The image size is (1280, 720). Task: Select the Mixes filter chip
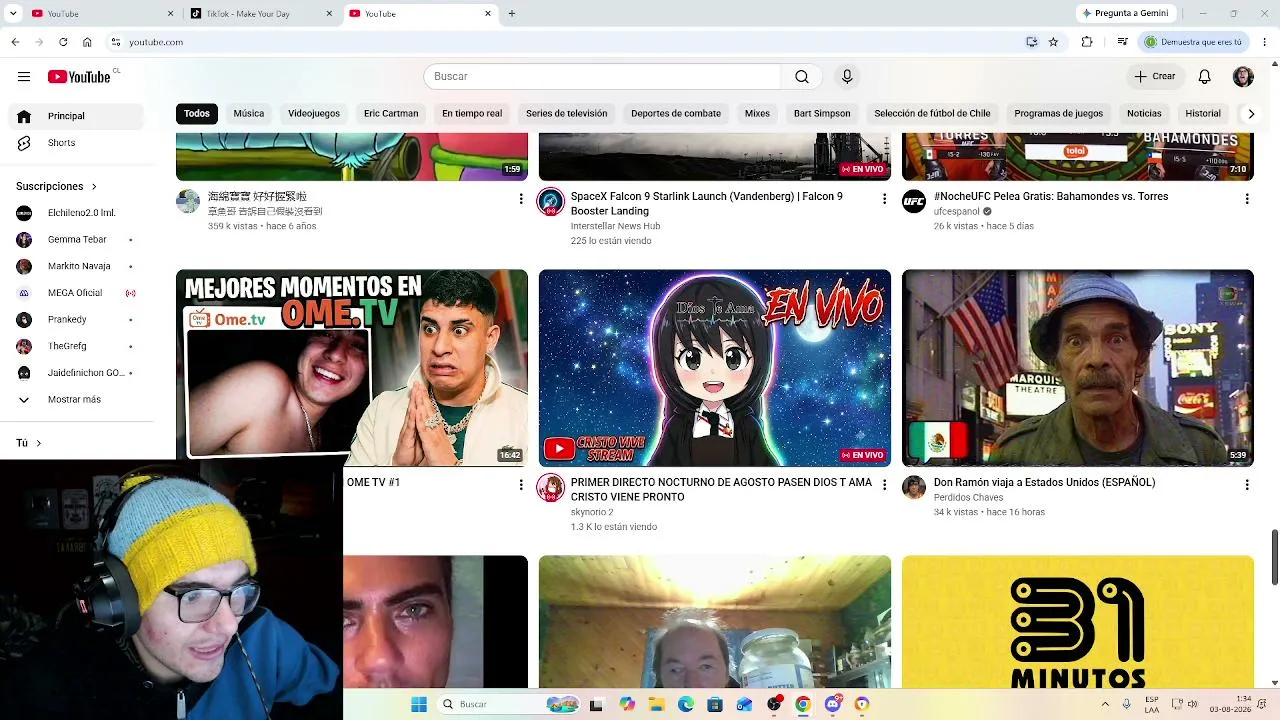pos(757,114)
